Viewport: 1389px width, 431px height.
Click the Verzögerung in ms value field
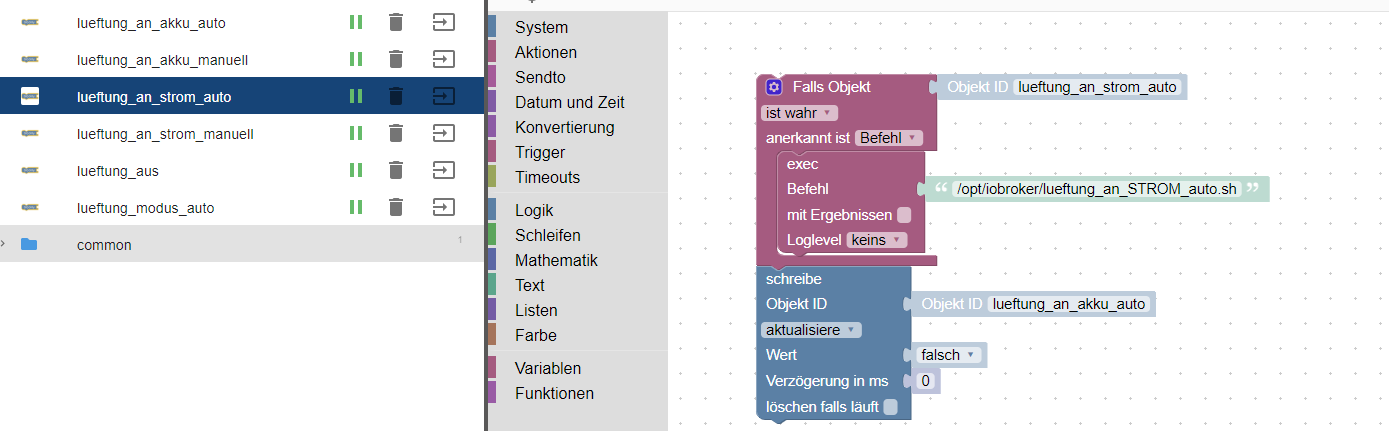pos(926,381)
